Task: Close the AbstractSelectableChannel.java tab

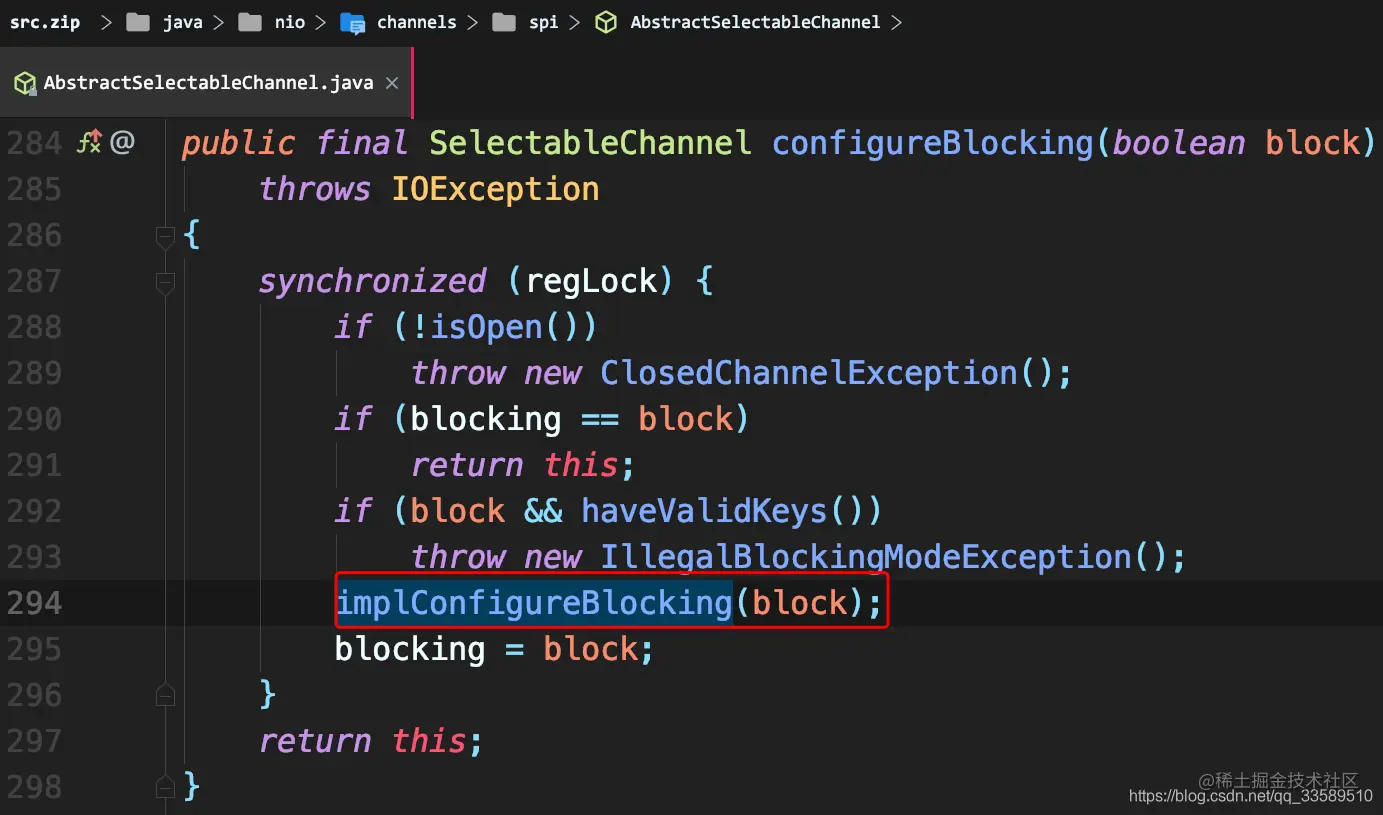Action: (x=392, y=83)
